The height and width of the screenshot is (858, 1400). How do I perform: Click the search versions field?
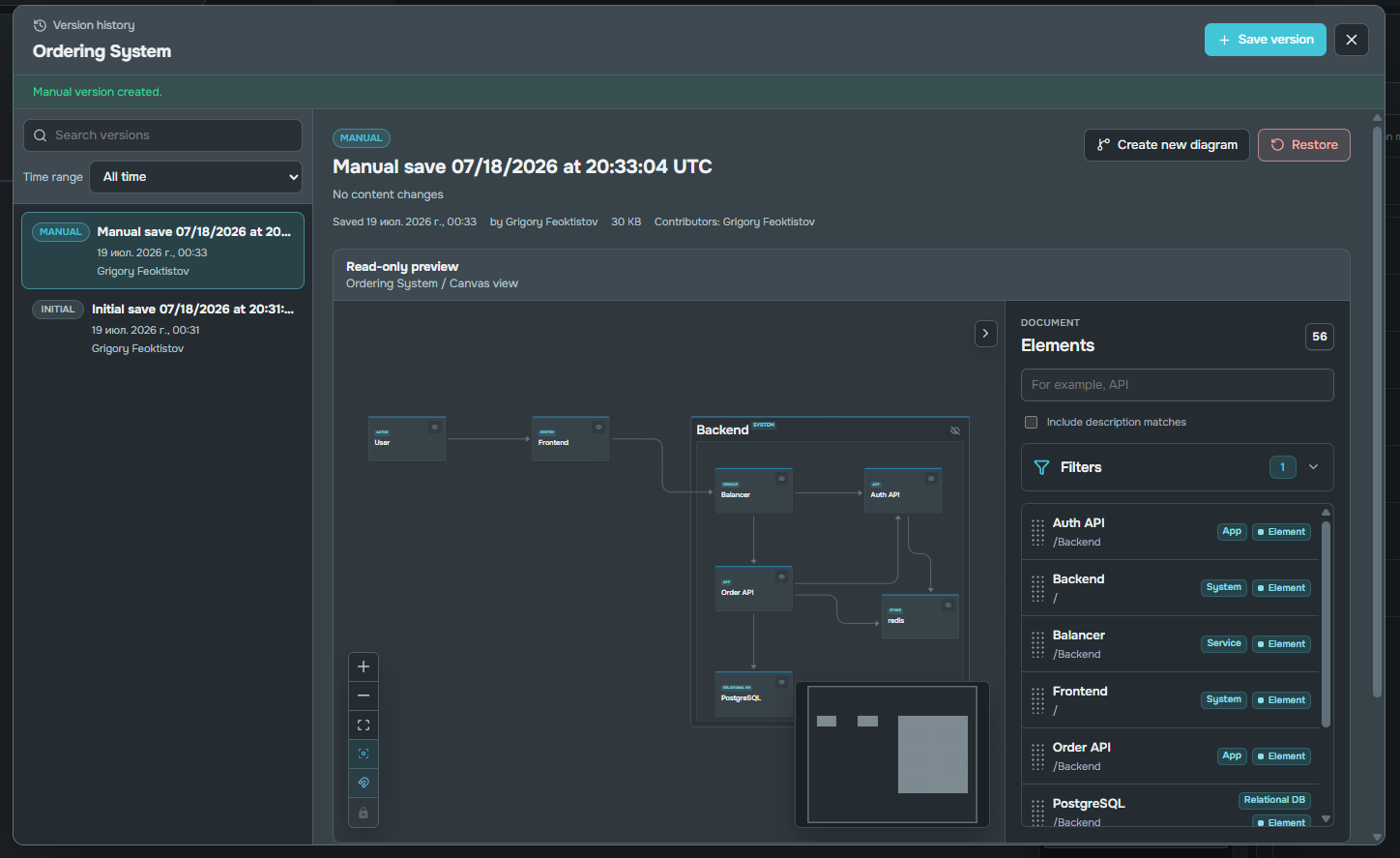pyautogui.click(x=162, y=135)
